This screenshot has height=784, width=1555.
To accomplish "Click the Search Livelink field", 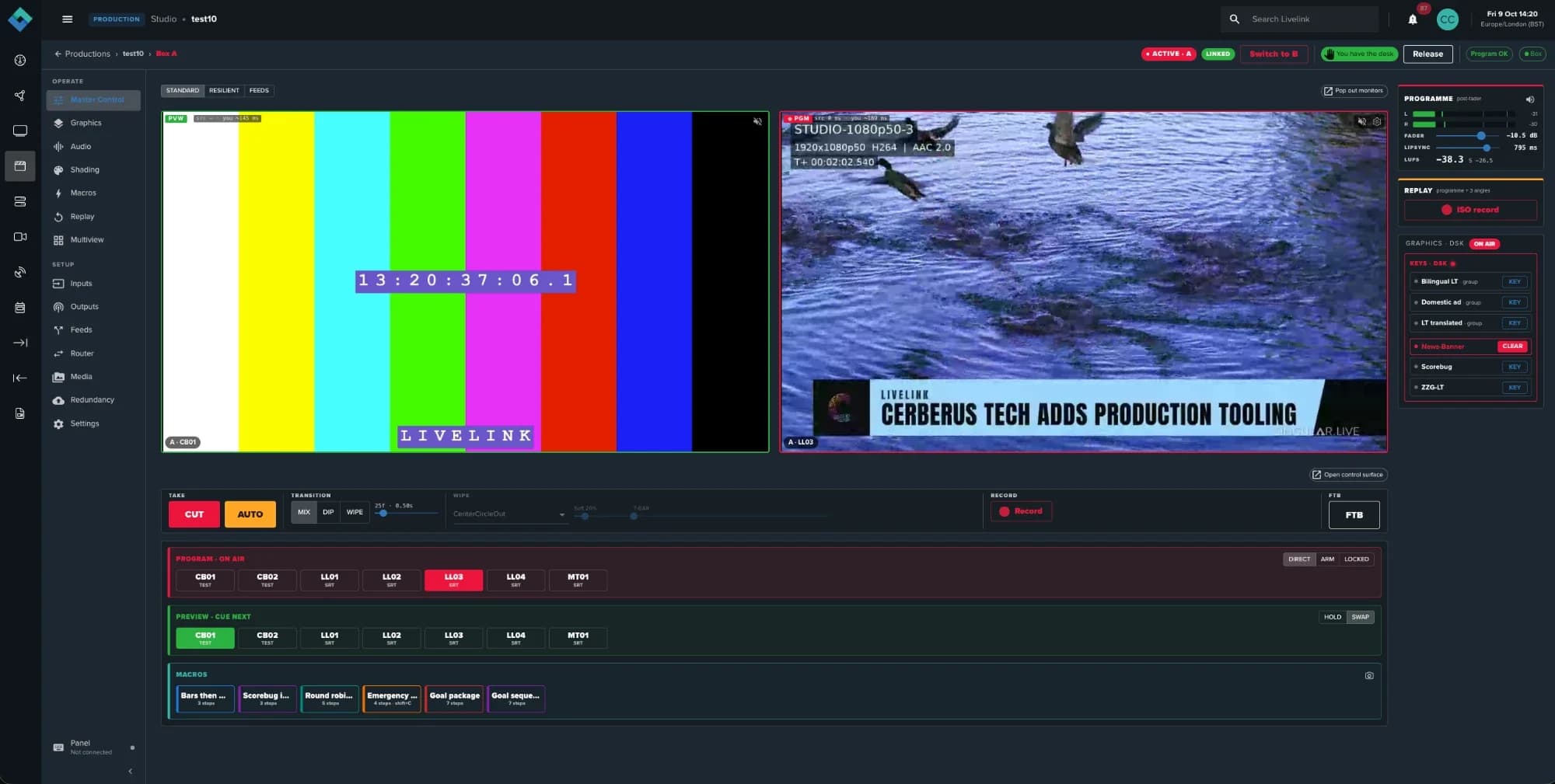I will [x=1300, y=19].
